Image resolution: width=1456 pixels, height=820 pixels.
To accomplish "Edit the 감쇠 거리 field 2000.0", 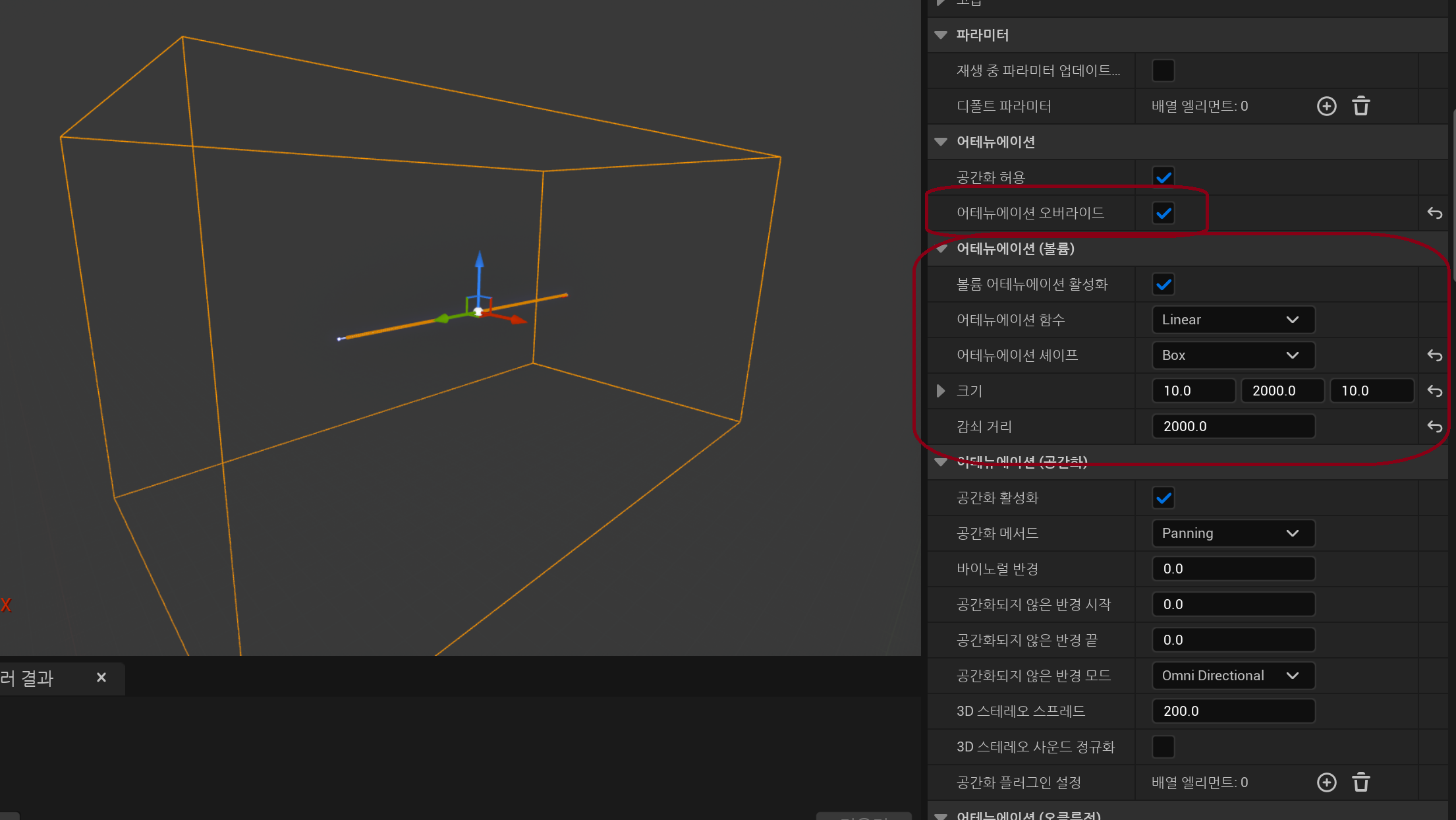I will tap(1233, 426).
